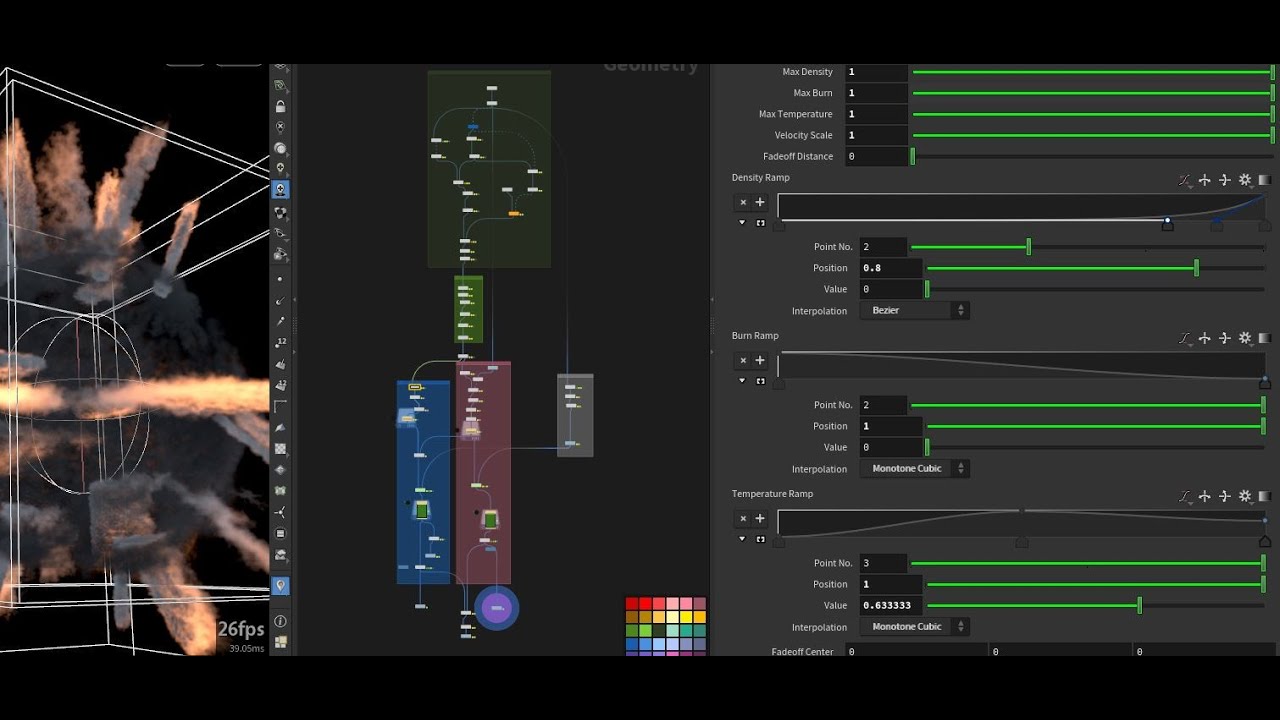1280x720 pixels.
Task: Add a point to Density Ramp
Action: [x=760, y=202]
